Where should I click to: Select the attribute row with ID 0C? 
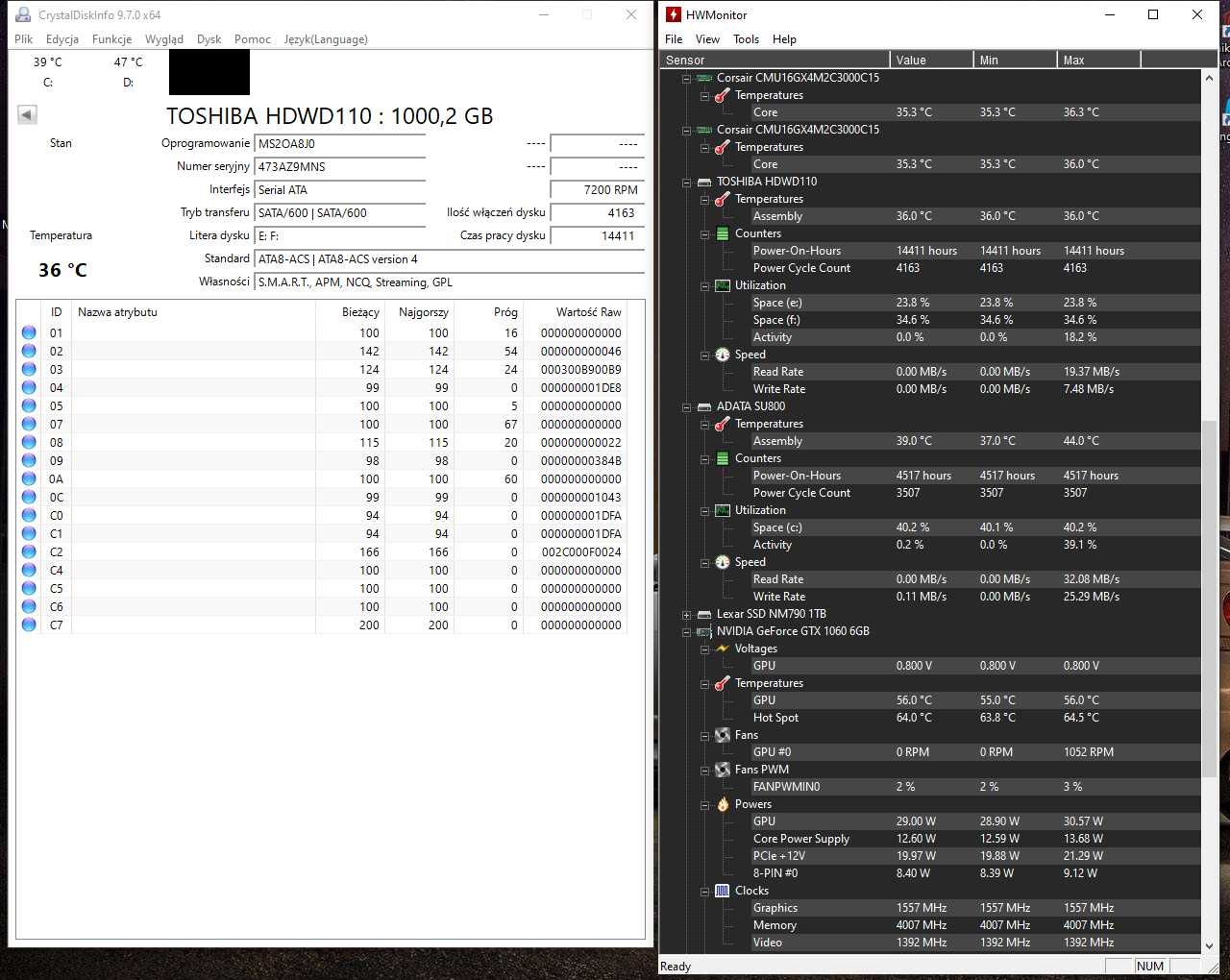point(322,497)
